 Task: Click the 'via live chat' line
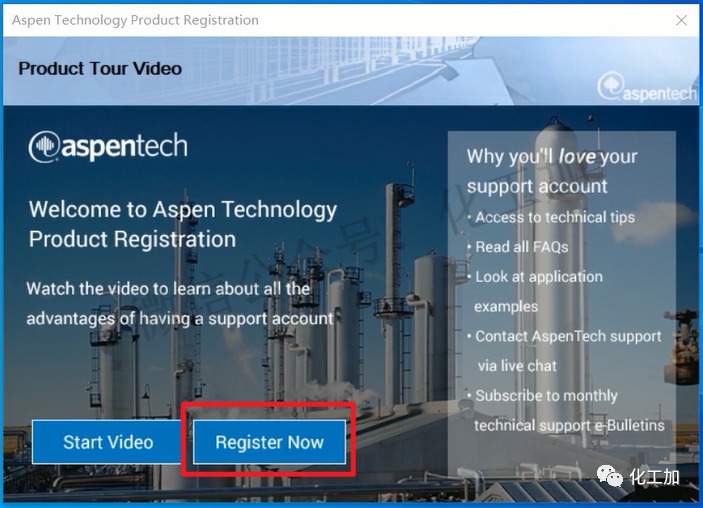coord(517,366)
